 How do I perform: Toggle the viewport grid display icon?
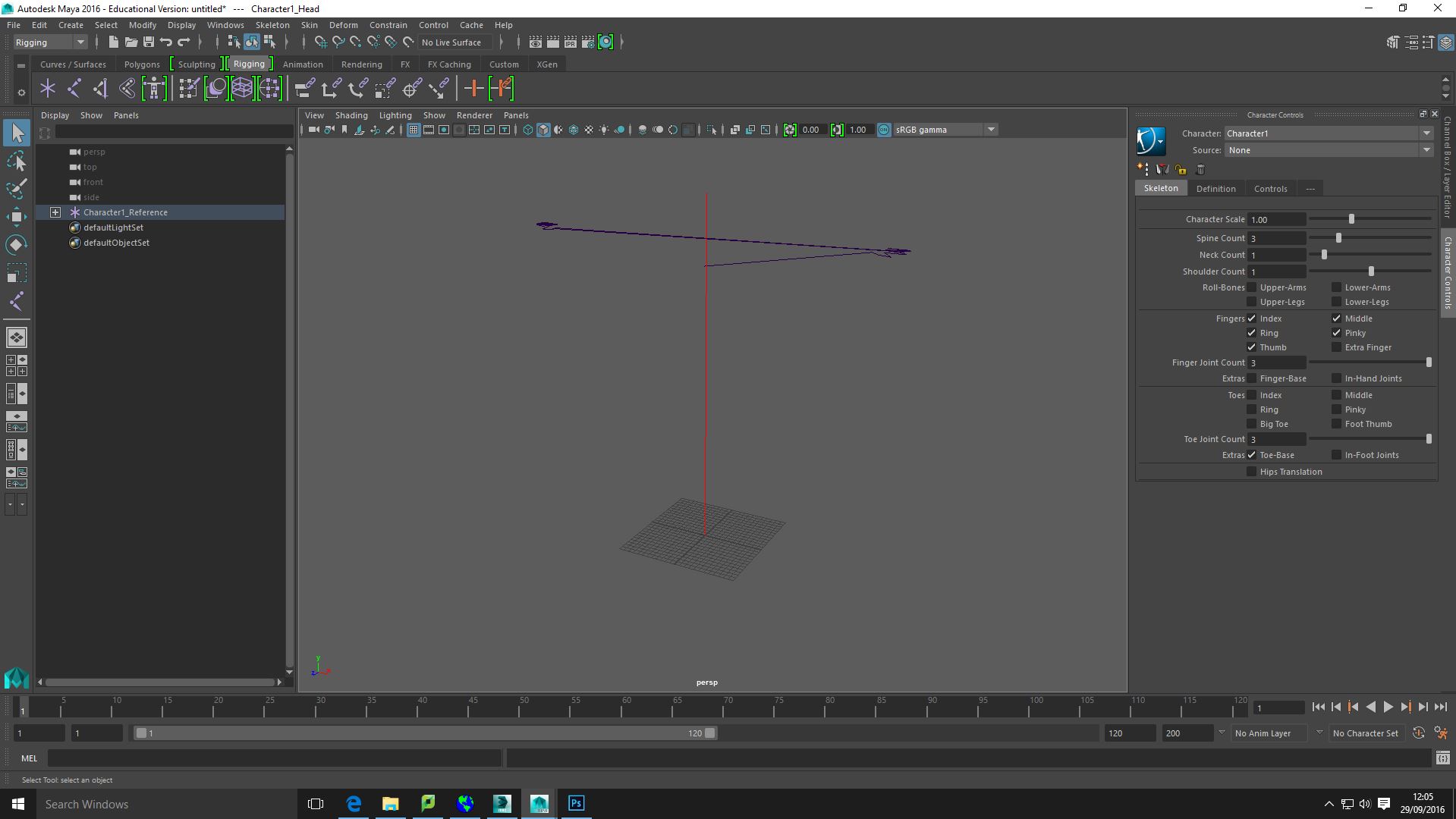click(x=414, y=130)
